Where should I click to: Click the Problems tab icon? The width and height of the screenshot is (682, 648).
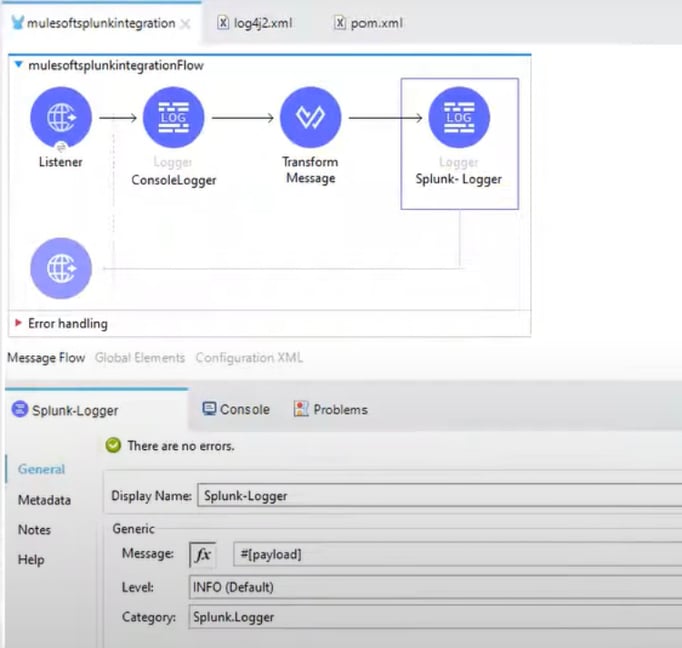click(x=301, y=409)
